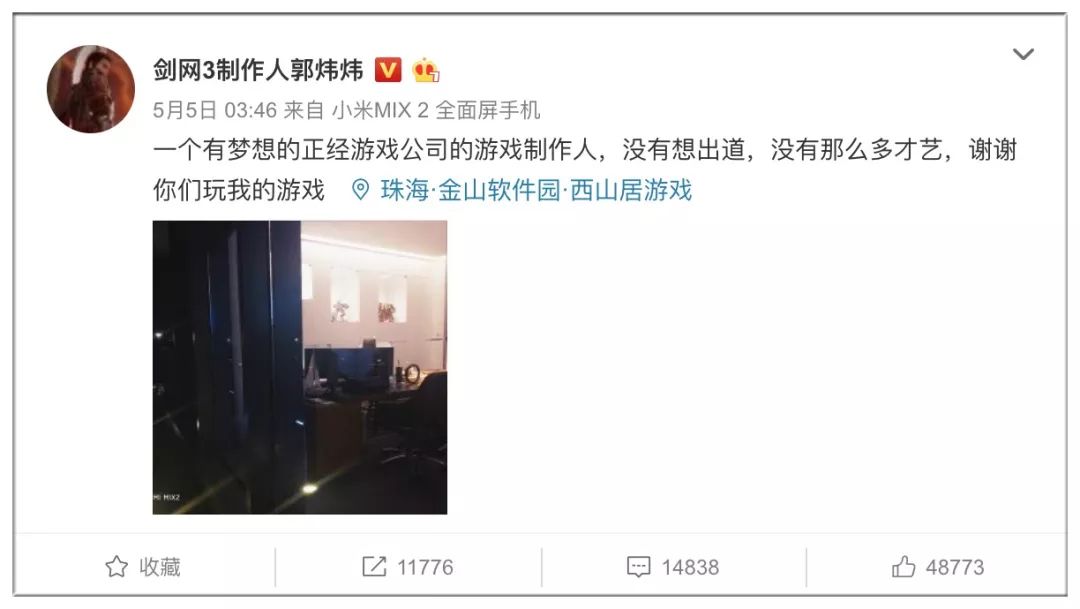Enlarge the office photo thumbnail
This screenshot has width=1080, height=609.
300,367
